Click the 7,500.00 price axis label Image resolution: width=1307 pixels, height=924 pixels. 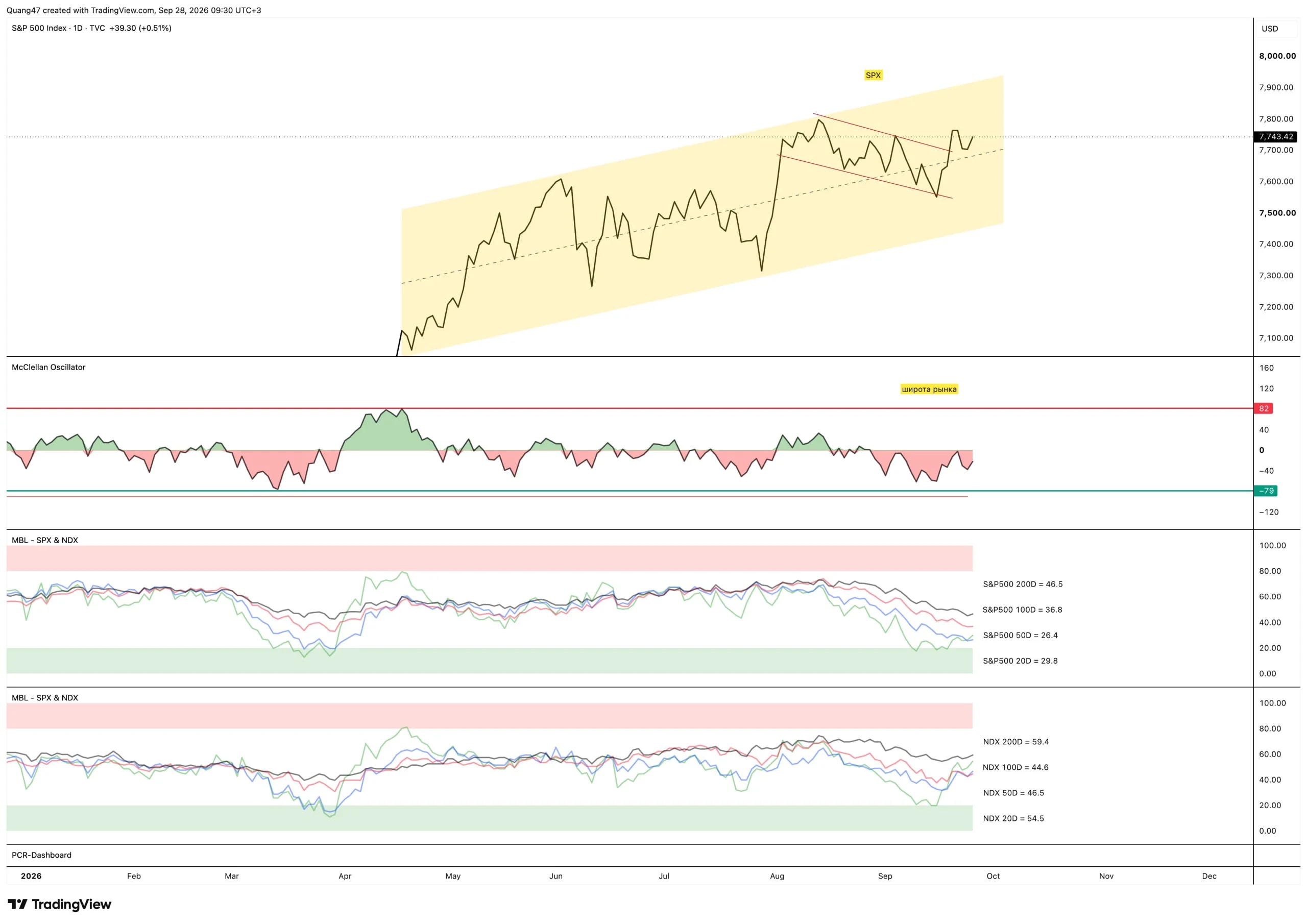(x=1277, y=213)
